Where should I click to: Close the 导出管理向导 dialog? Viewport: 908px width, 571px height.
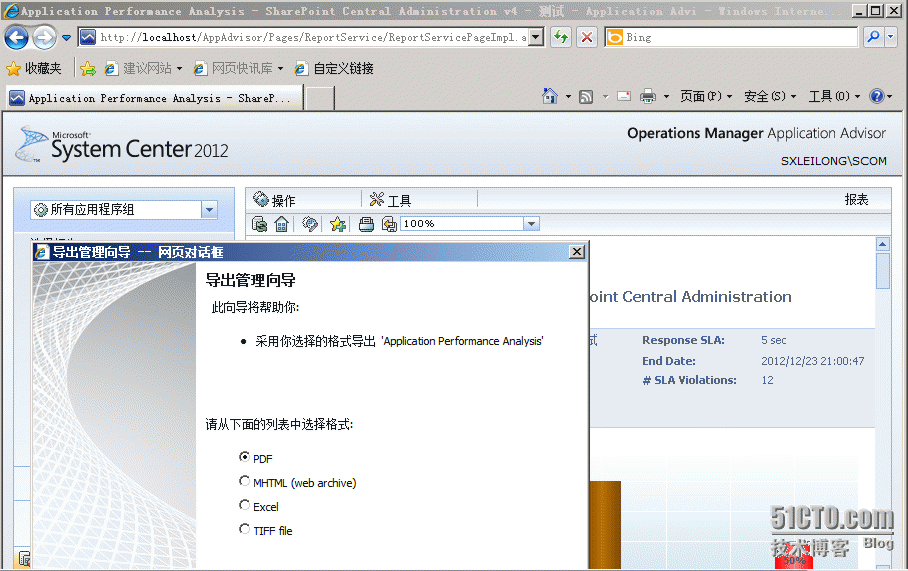577,252
